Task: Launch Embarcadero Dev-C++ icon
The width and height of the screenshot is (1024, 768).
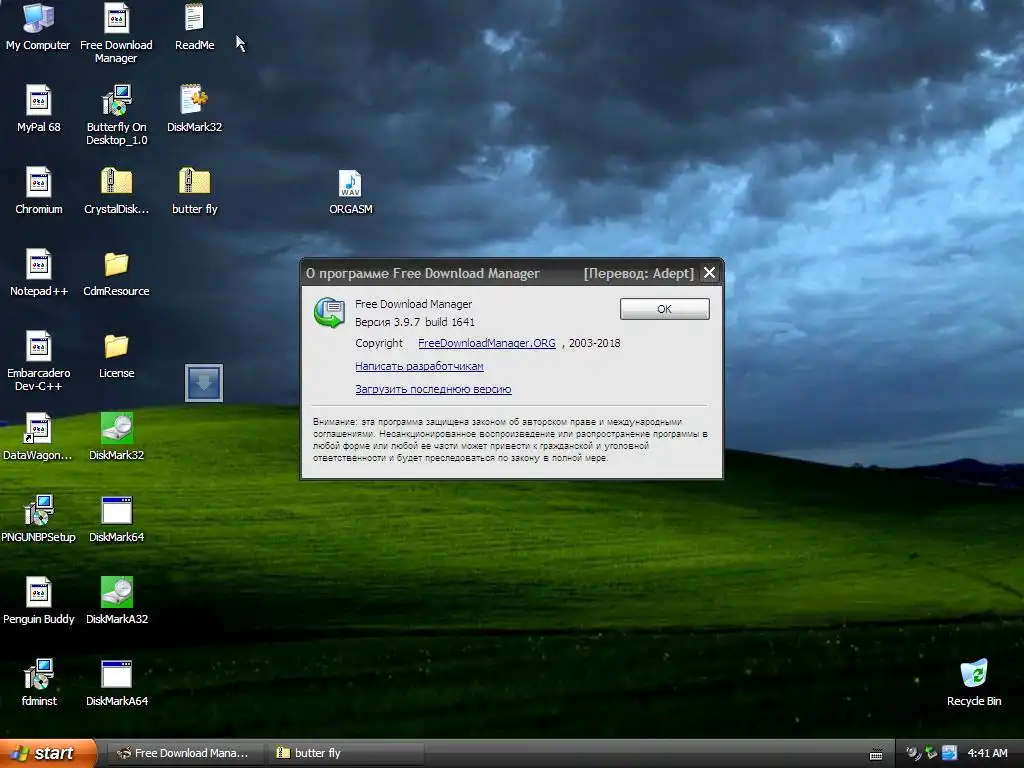Action: [39, 362]
